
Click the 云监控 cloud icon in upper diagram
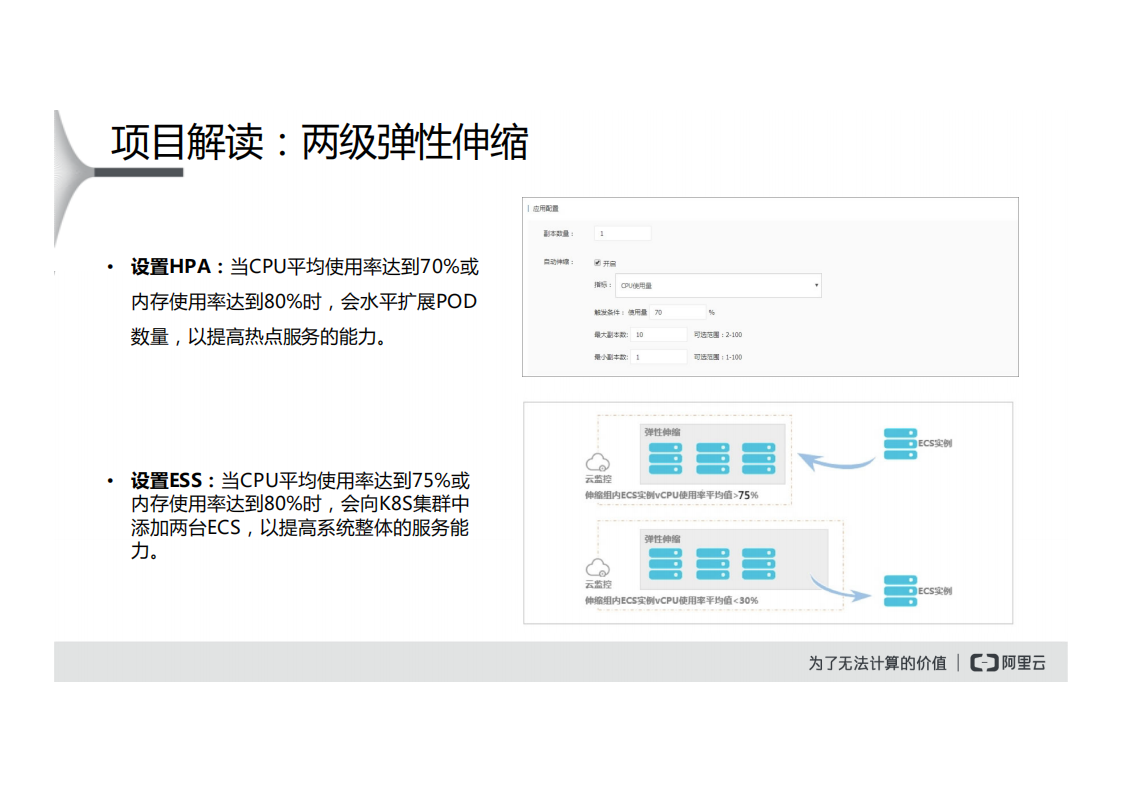600,462
